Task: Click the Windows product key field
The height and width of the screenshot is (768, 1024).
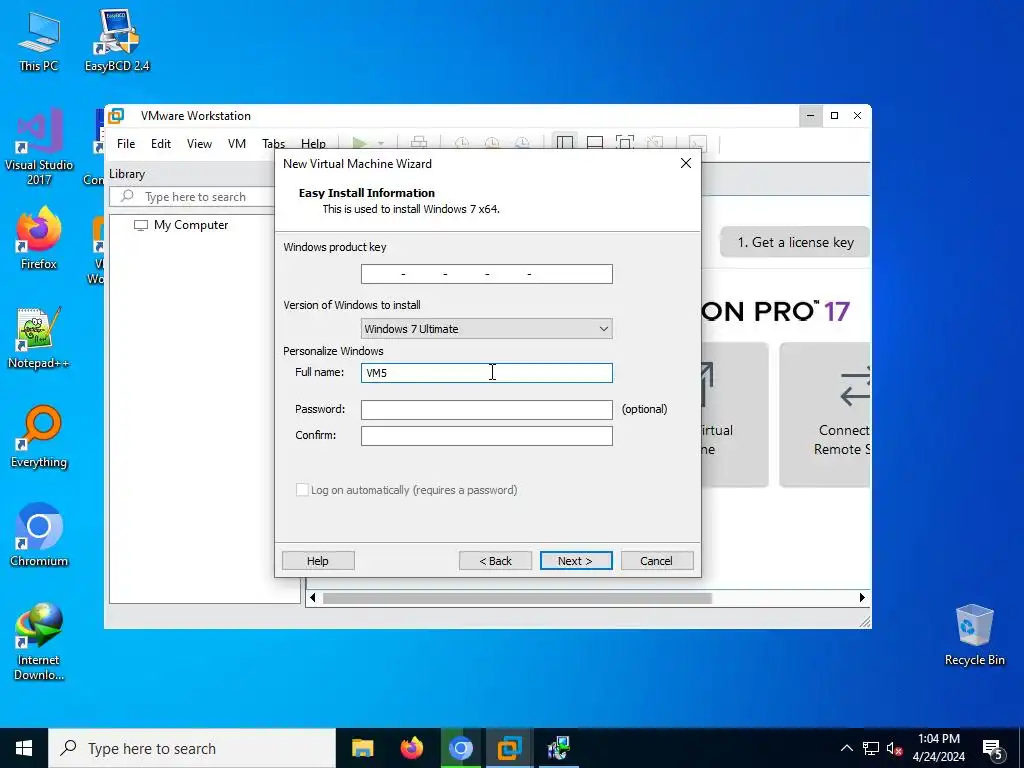Action: point(487,274)
